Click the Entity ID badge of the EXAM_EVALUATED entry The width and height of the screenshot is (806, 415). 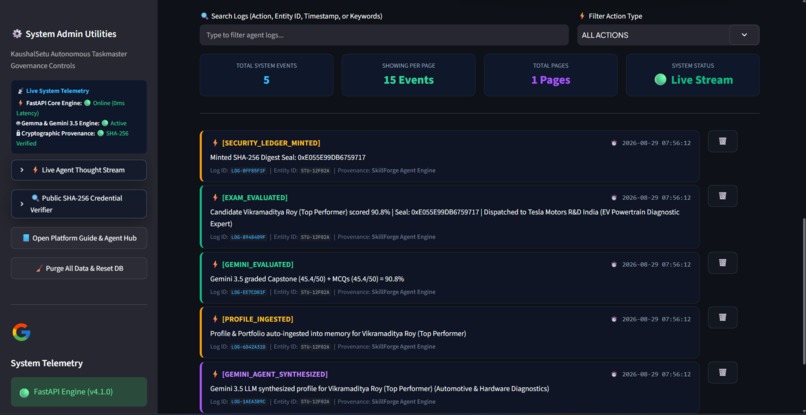(x=315, y=237)
